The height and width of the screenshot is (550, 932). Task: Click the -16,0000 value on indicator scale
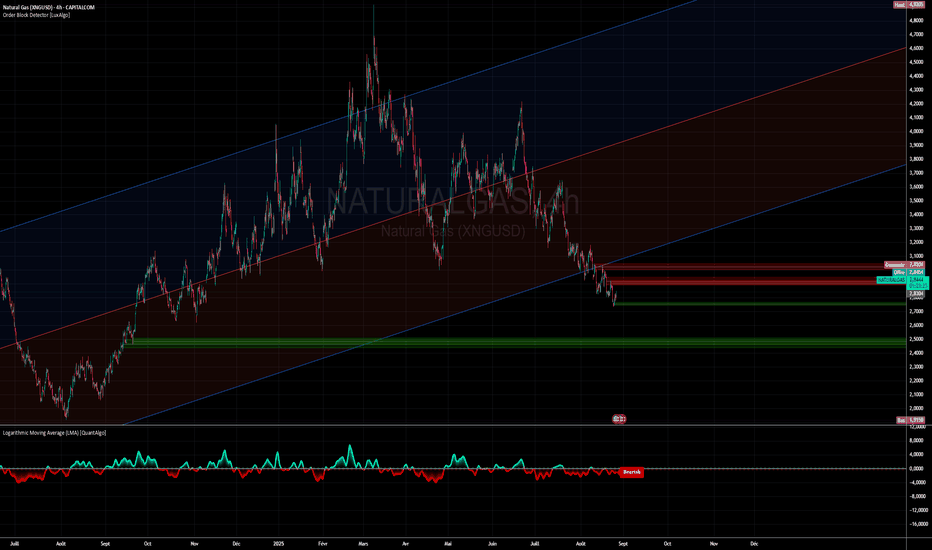tap(916, 524)
